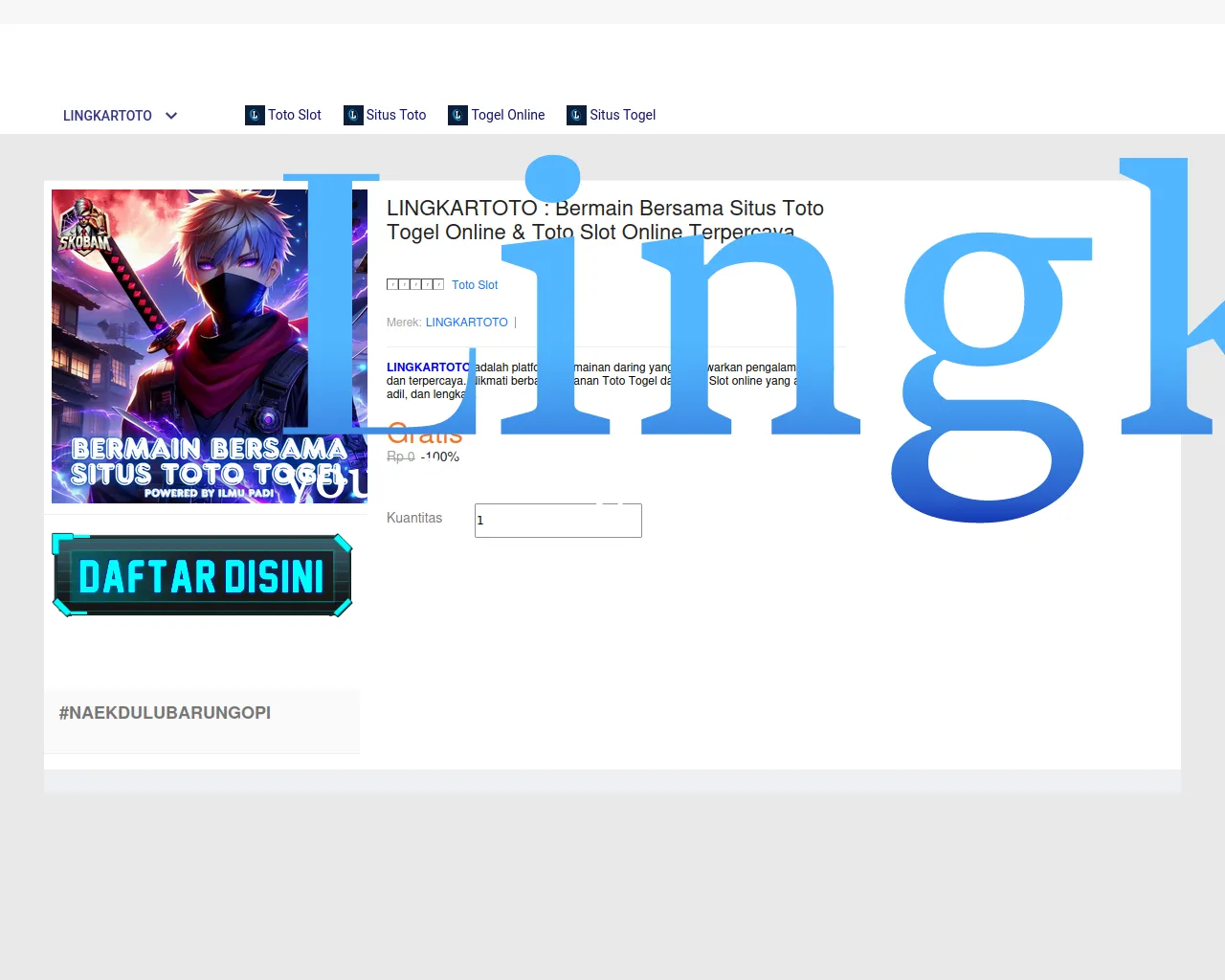1225x980 pixels.
Task: Open the Toto Slot nav link
Action: coord(295,115)
